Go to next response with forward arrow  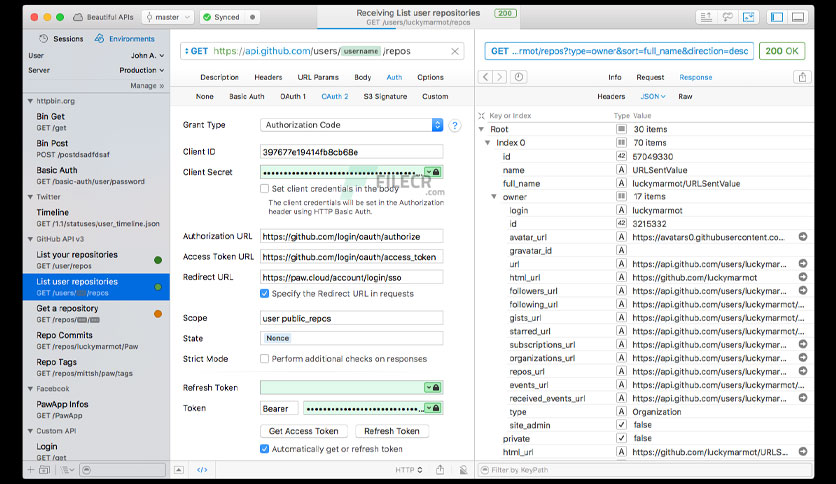[x=500, y=77]
